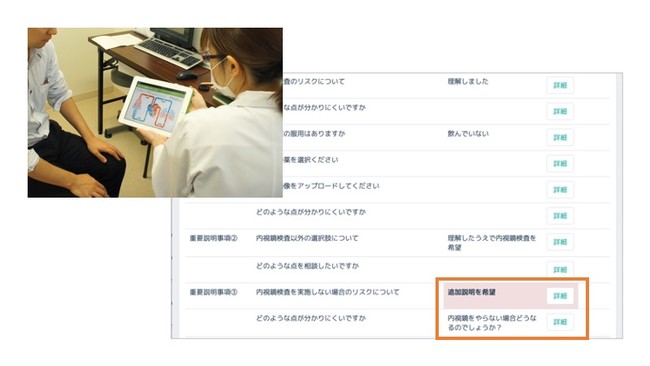Click 詳細 for the アップロードしてください row
The image size is (650, 366).
click(560, 190)
